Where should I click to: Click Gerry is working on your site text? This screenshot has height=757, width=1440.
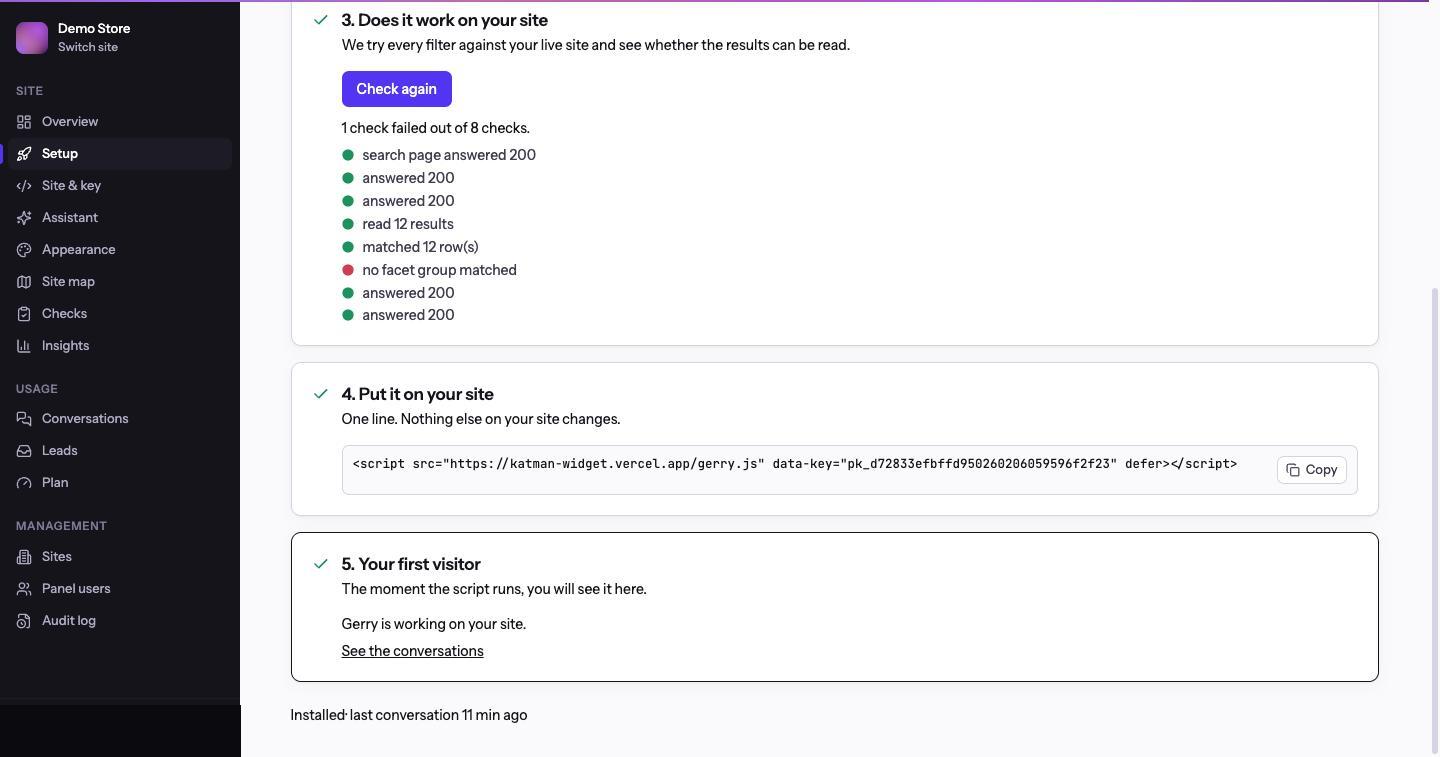point(434,624)
